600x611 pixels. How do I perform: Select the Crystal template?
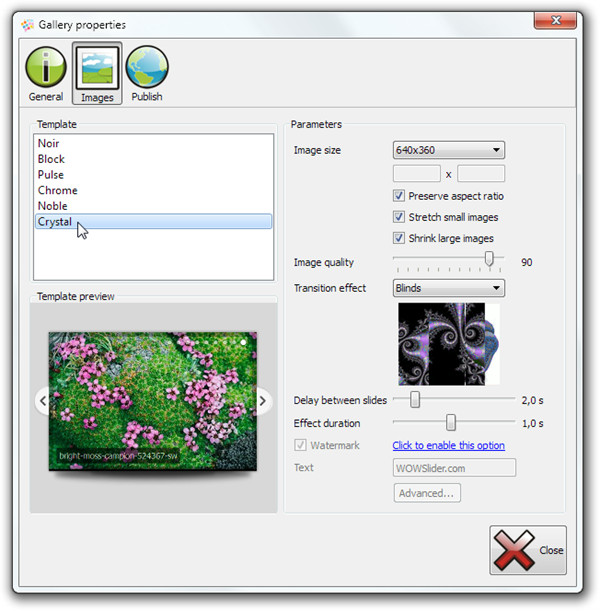[x=153, y=221]
